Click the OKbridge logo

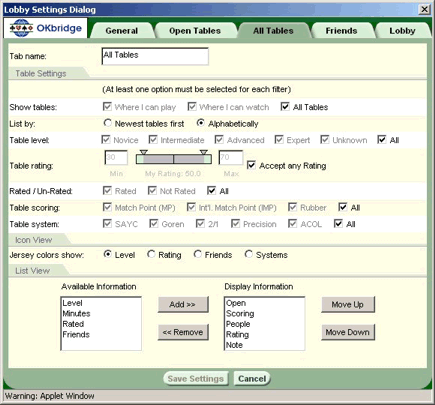(x=46, y=28)
